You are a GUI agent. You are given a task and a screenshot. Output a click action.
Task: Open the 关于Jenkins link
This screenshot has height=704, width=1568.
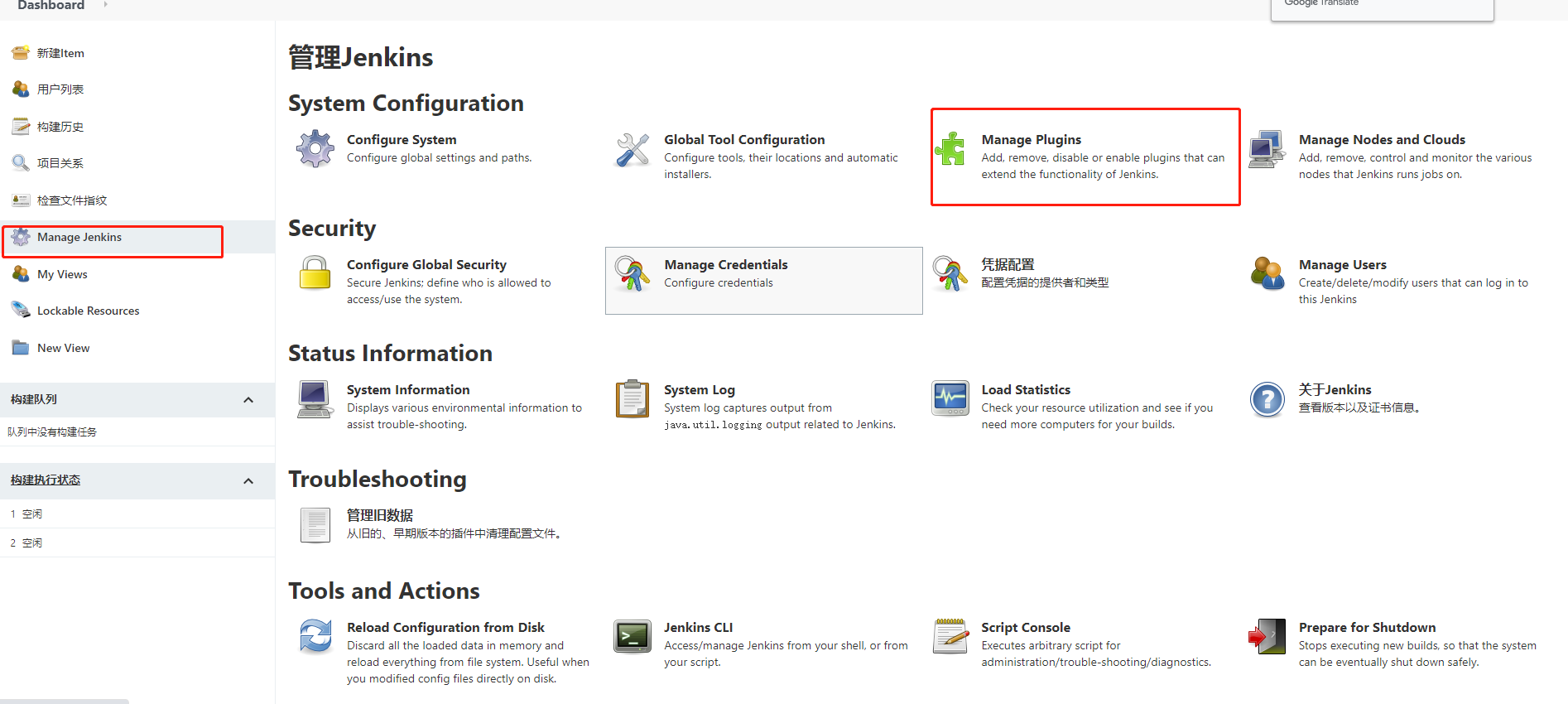[x=1335, y=389]
